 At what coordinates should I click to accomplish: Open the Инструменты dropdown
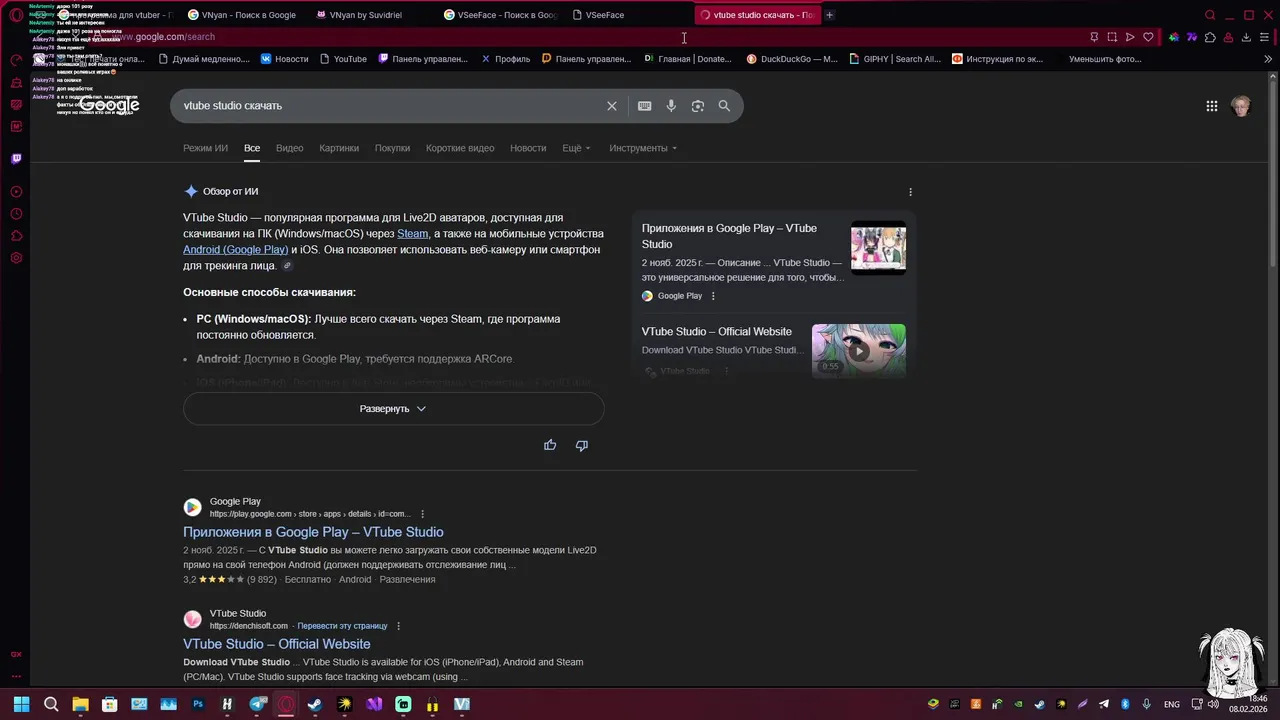coord(643,148)
